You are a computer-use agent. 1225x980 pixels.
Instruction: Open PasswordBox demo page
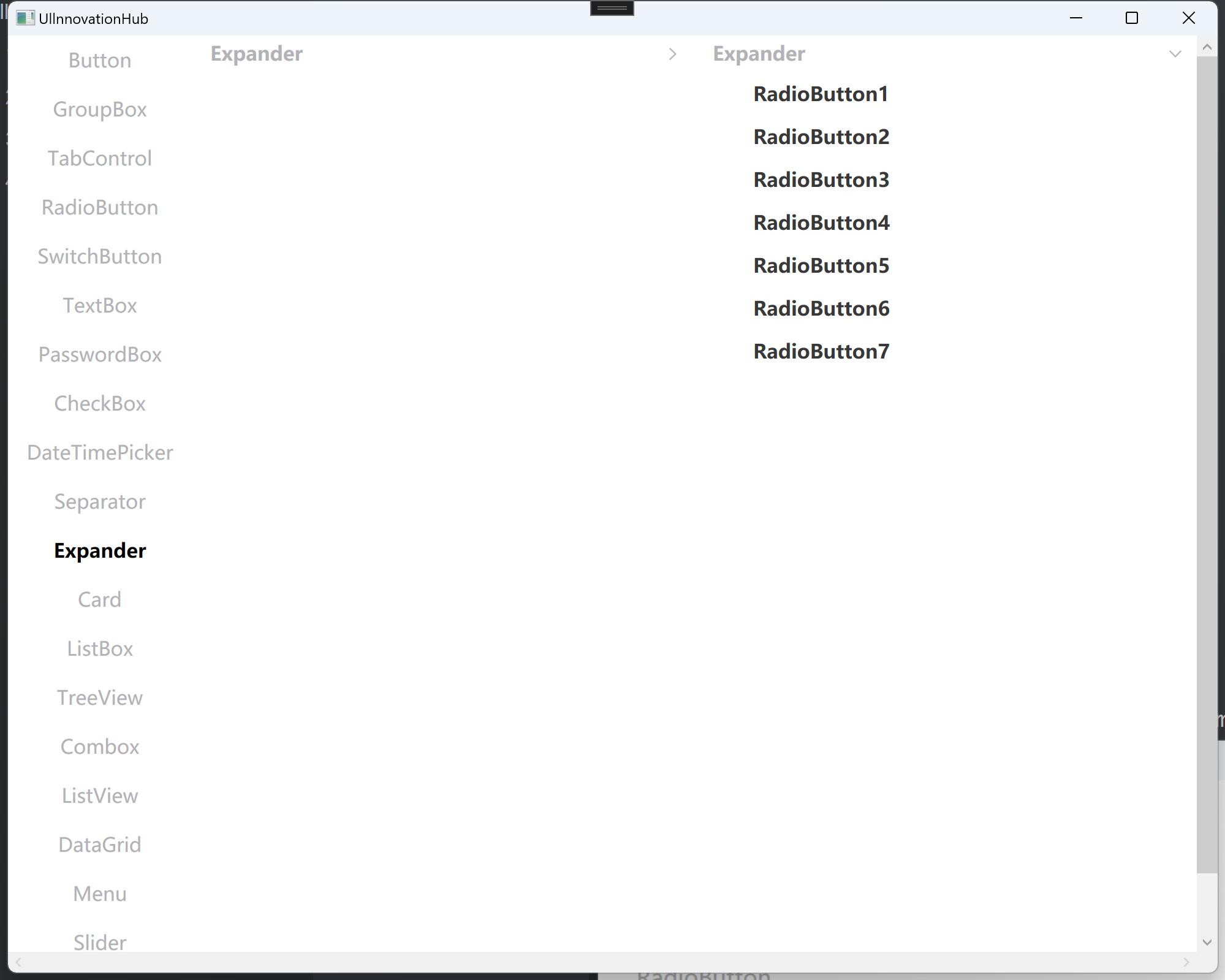pos(100,354)
